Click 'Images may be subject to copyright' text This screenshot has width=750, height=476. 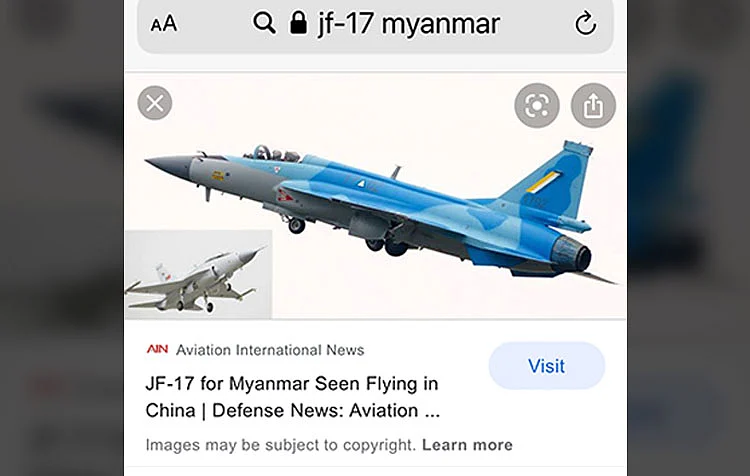(x=281, y=445)
